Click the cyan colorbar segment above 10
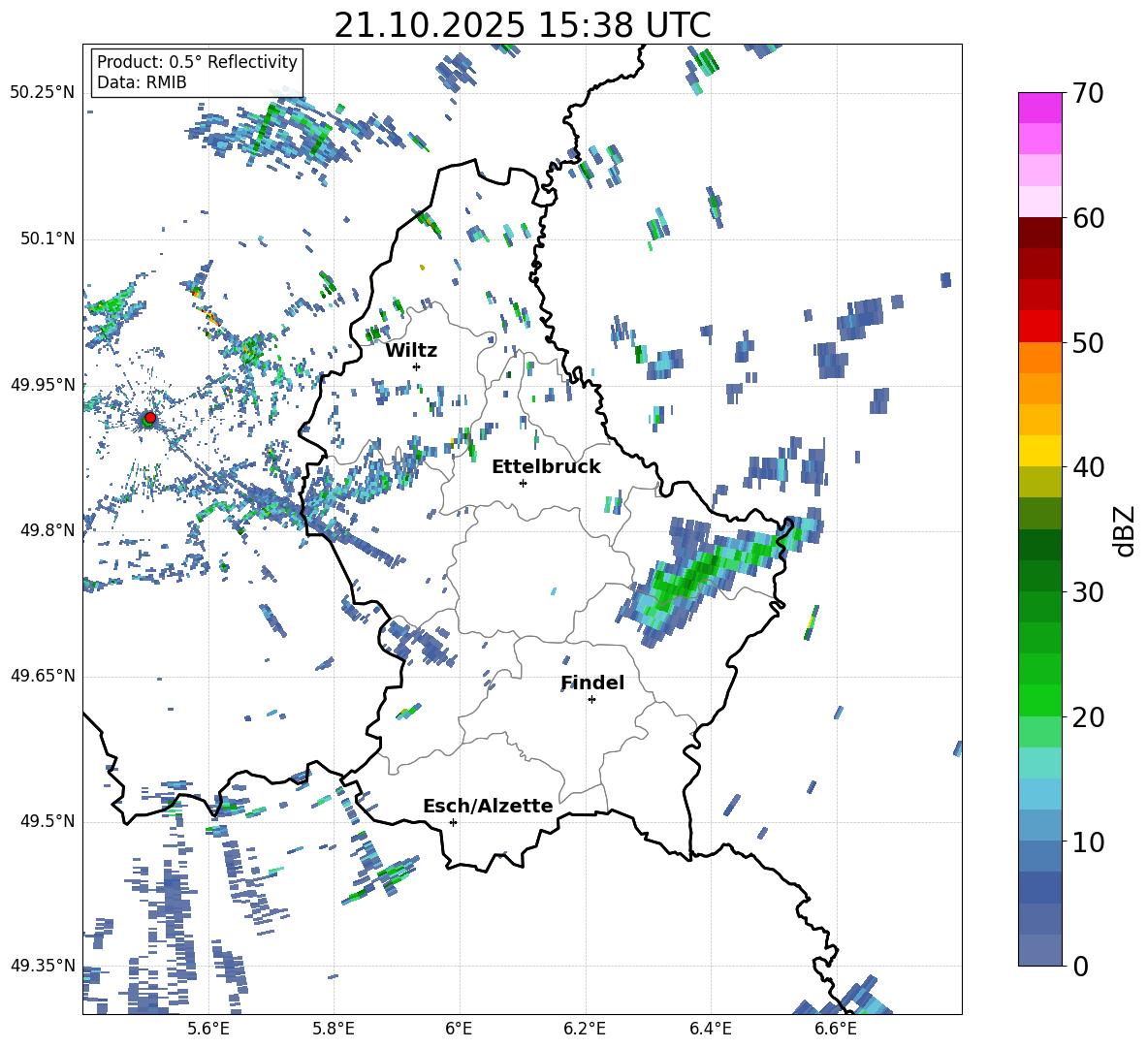 click(x=1039, y=794)
